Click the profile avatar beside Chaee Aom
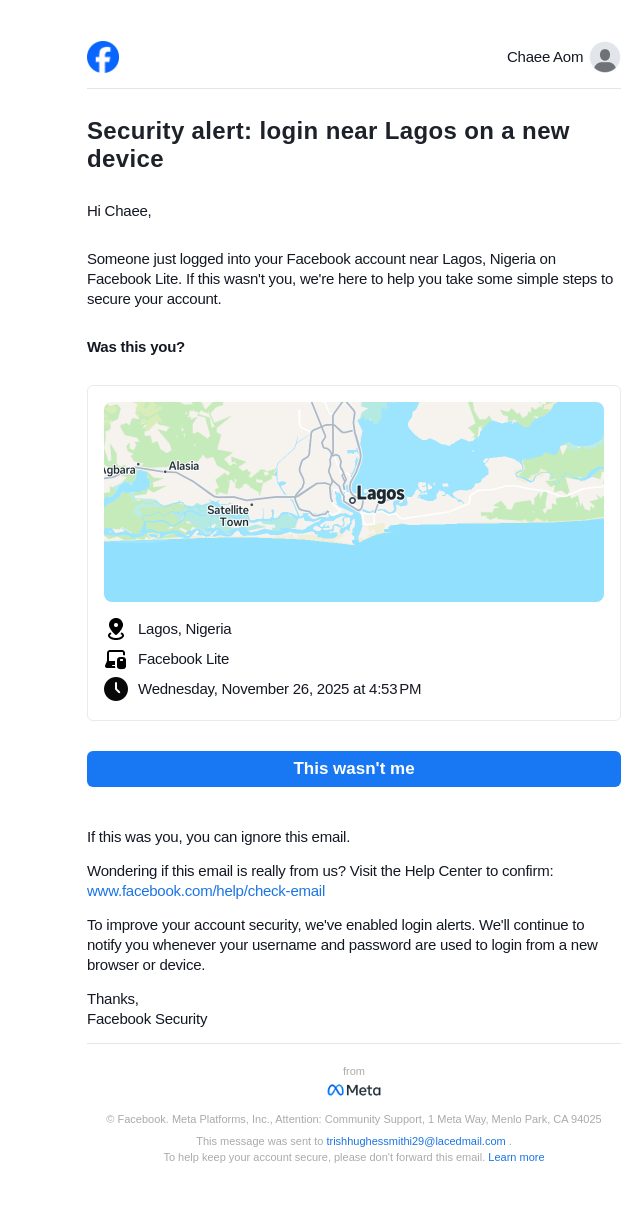Viewport: 624px width, 1213px height. (x=604, y=57)
